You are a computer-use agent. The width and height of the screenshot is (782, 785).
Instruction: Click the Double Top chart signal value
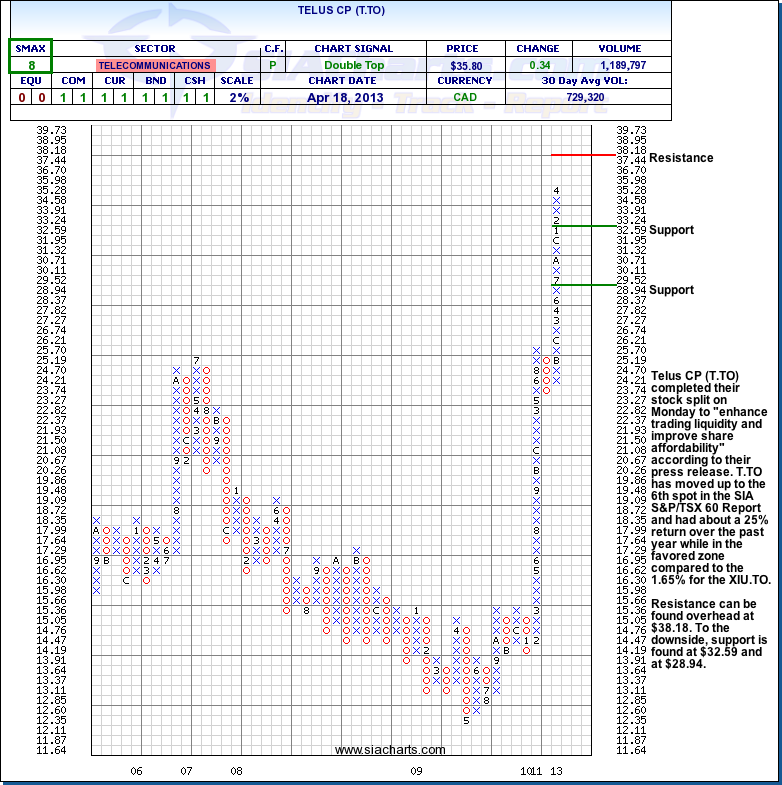[x=353, y=65]
